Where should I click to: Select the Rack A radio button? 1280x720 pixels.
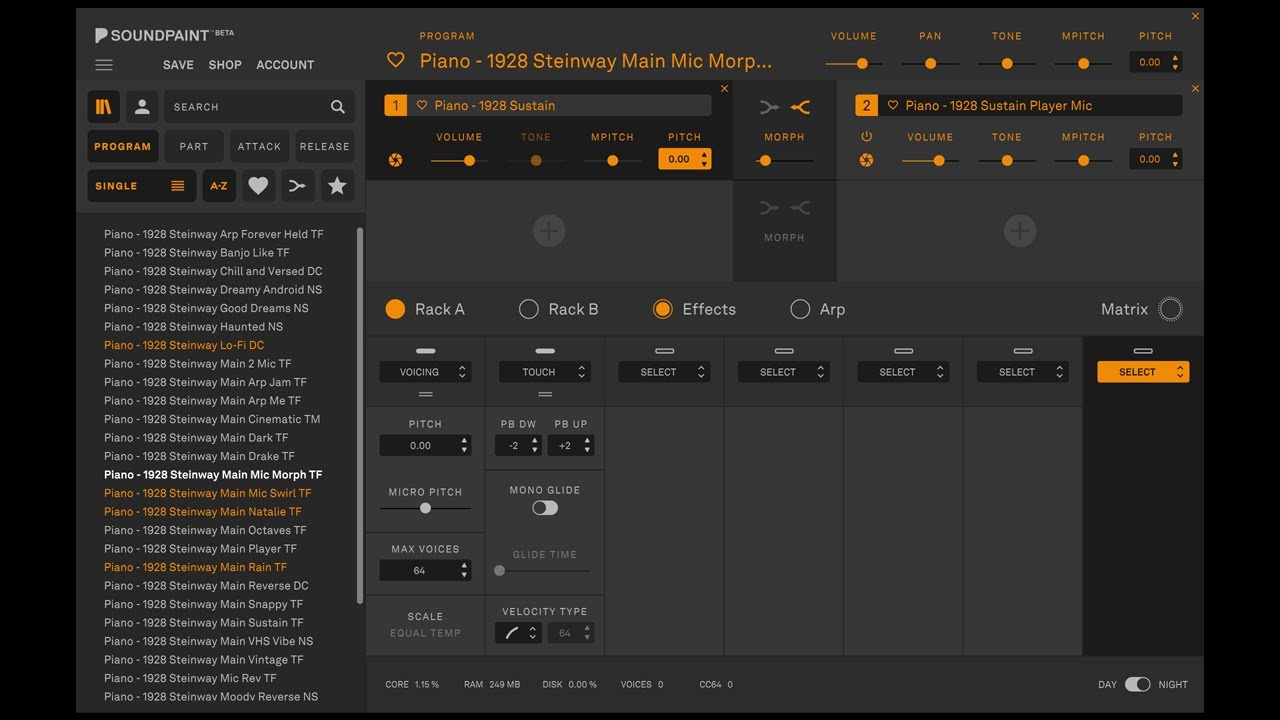tap(396, 309)
